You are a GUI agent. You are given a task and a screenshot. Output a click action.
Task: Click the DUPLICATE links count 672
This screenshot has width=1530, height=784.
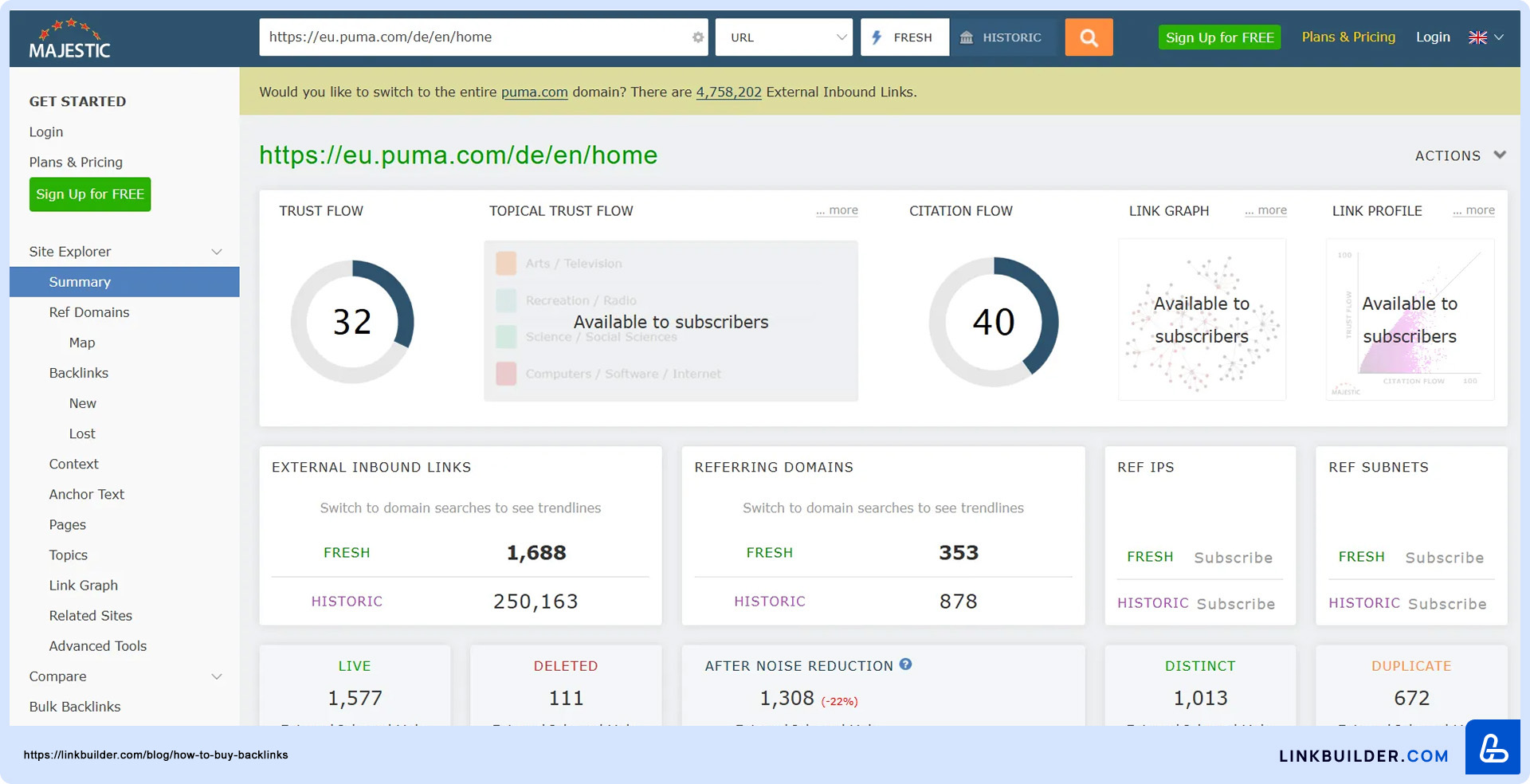point(1412,699)
